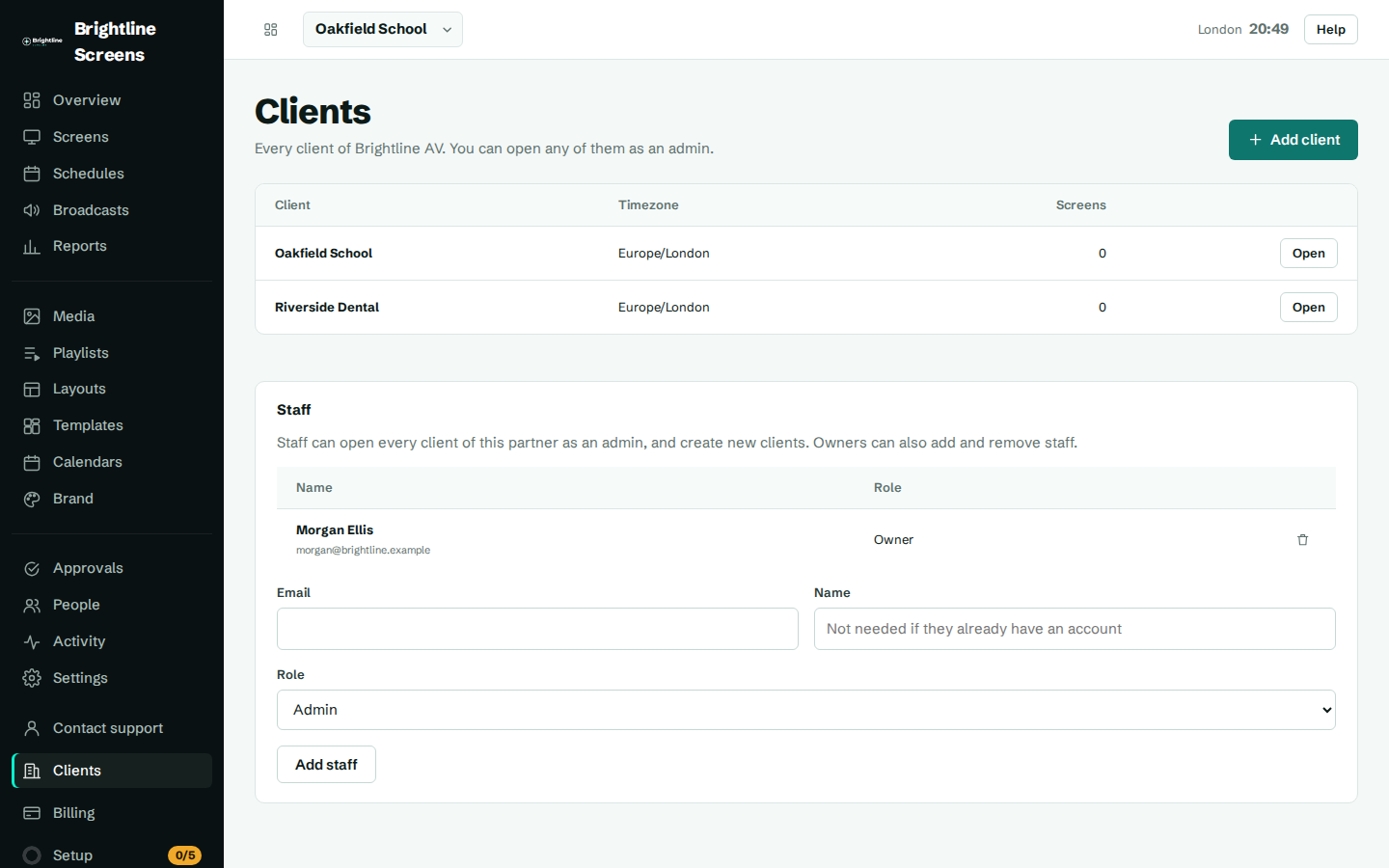Viewport: 1389px width, 868px height.
Task: Click the Brand palette icon
Action: 32,499
